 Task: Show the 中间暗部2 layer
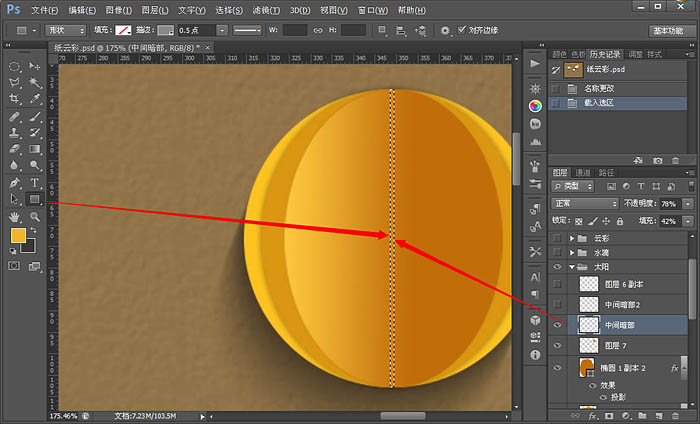557,304
